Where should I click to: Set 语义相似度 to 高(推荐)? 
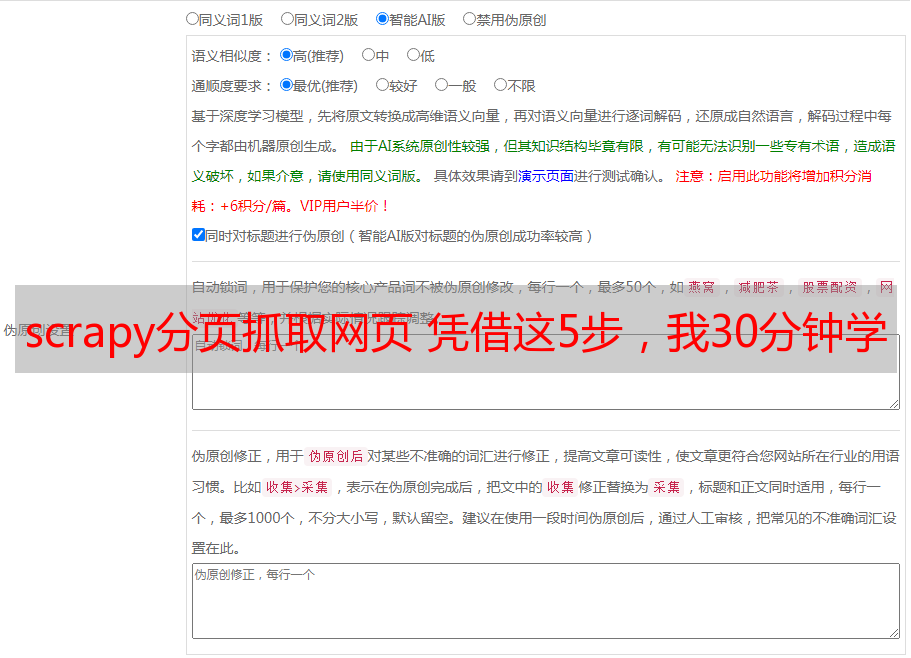(286, 55)
